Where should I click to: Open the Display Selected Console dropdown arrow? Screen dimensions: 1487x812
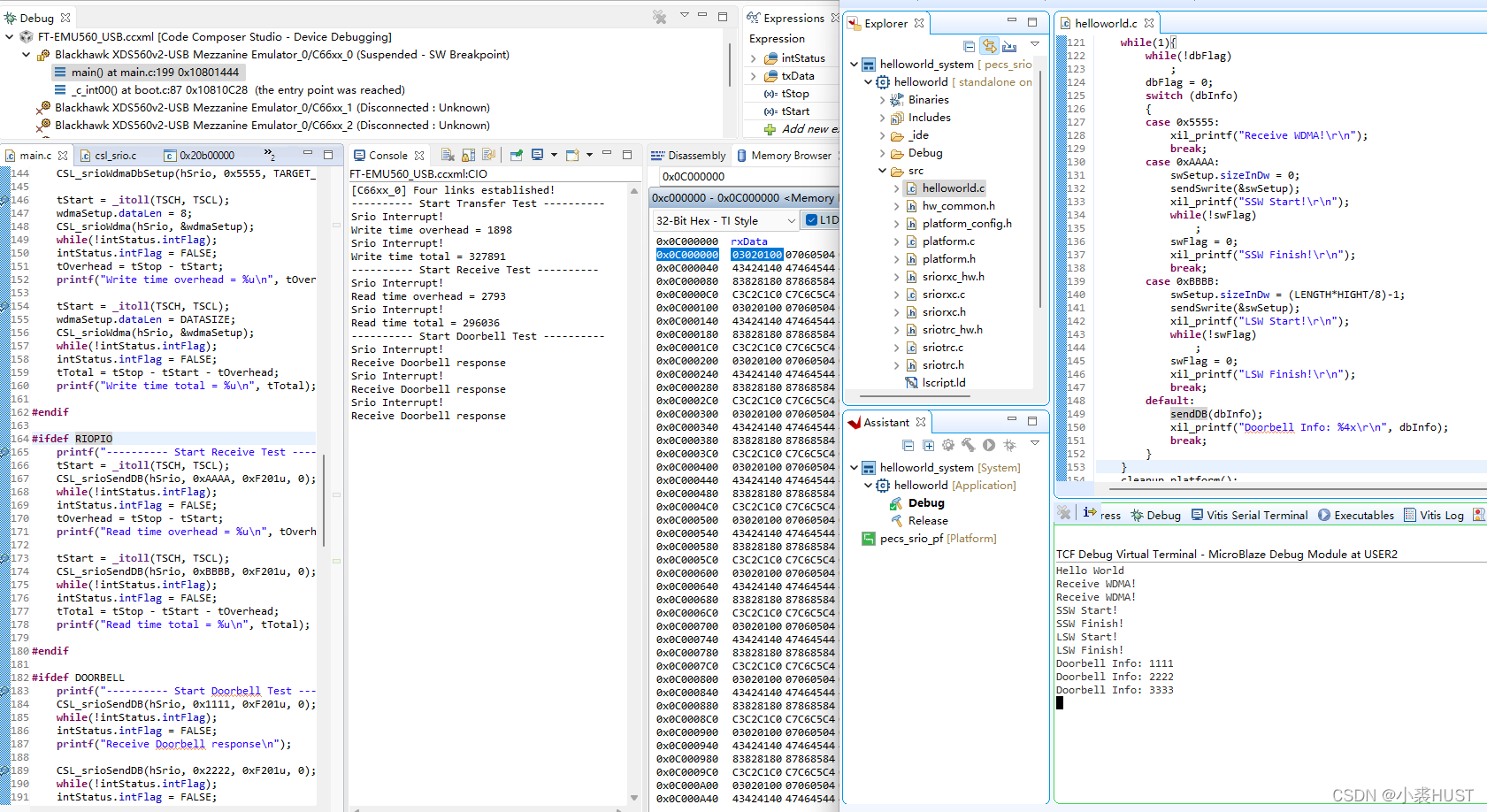(x=554, y=155)
